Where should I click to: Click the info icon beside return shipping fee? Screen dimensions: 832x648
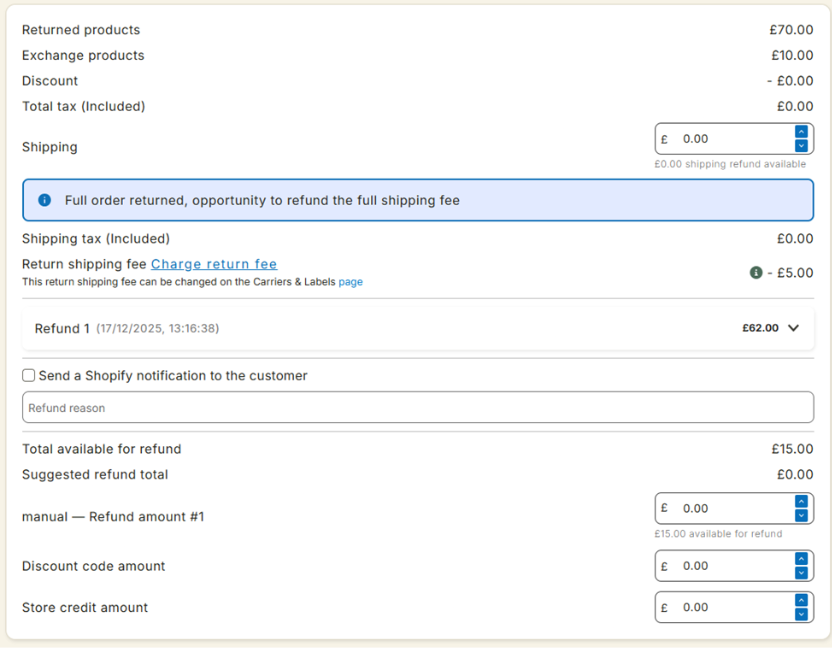pos(756,272)
